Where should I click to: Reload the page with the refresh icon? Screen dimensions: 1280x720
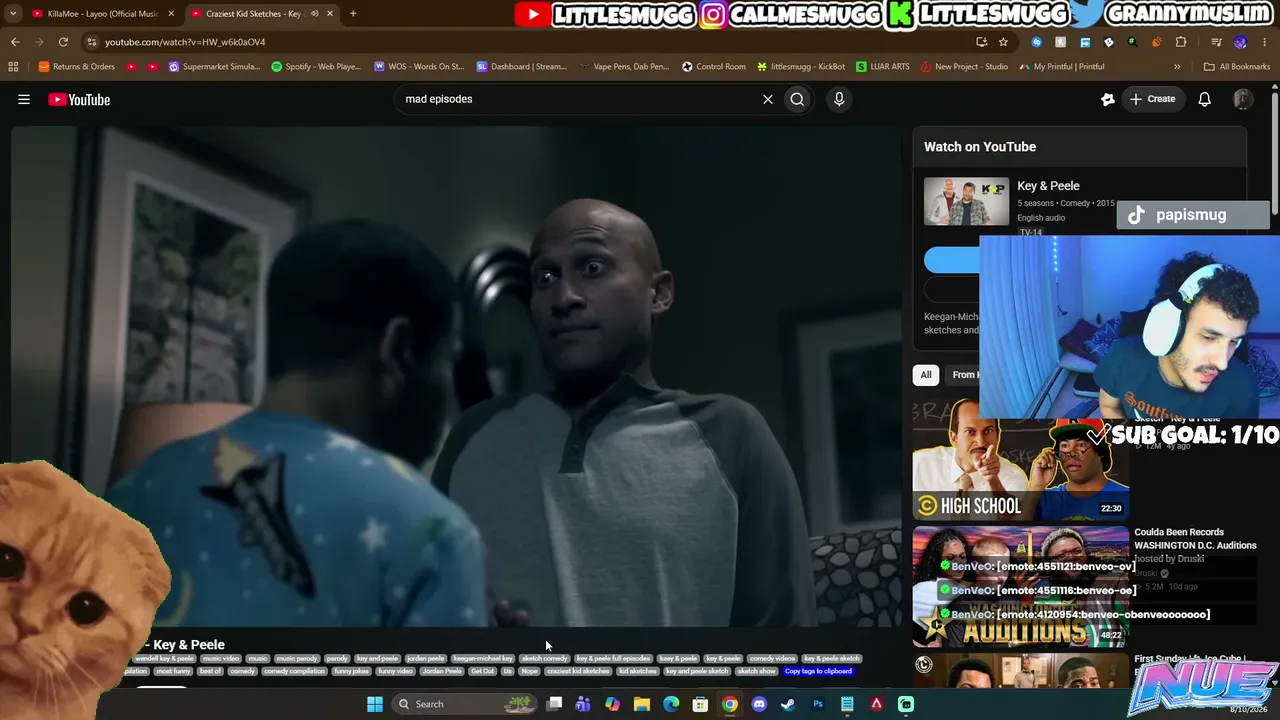tap(63, 42)
